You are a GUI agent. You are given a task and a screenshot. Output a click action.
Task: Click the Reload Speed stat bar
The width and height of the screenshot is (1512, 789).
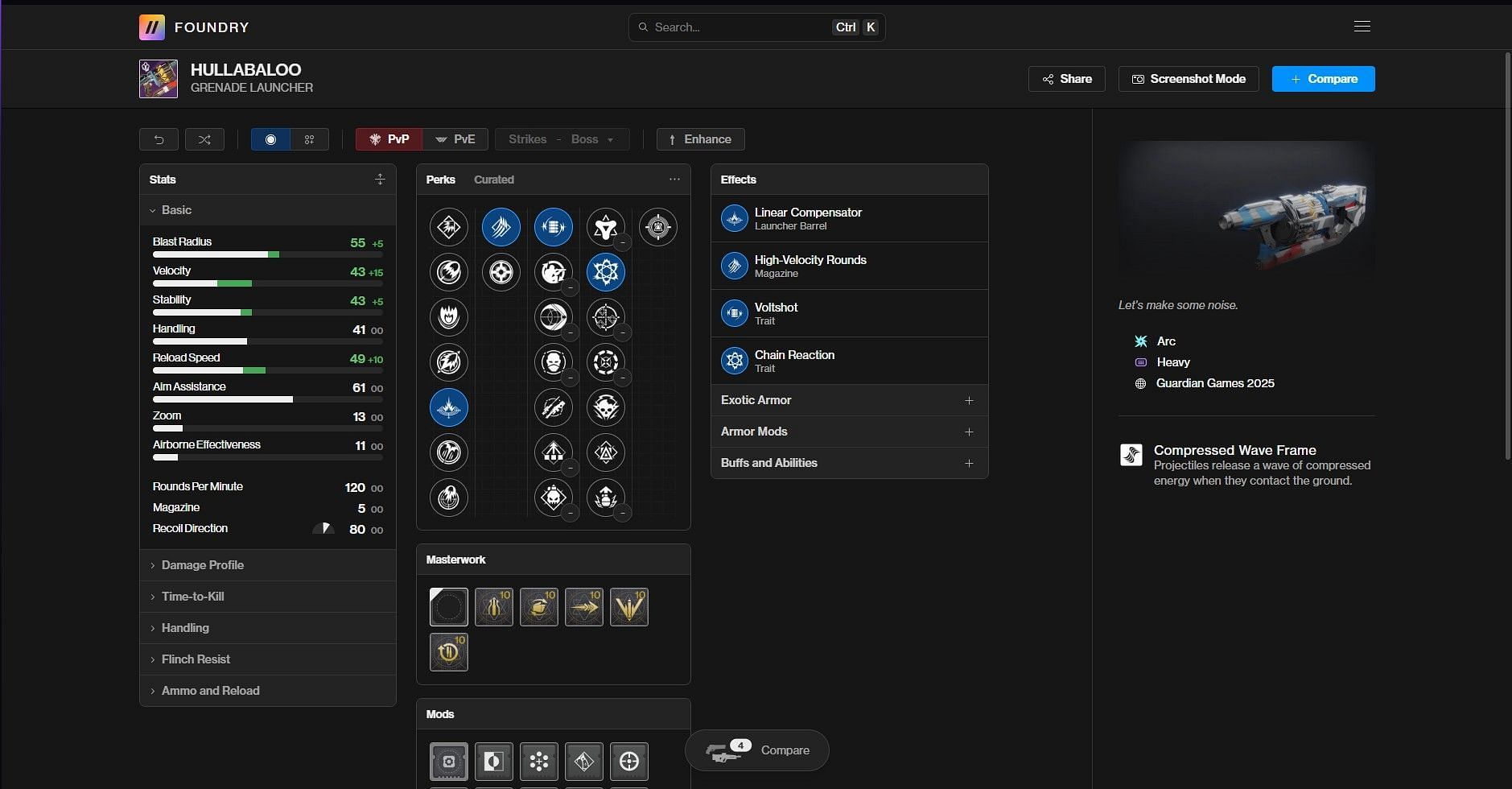click(267, 370)
